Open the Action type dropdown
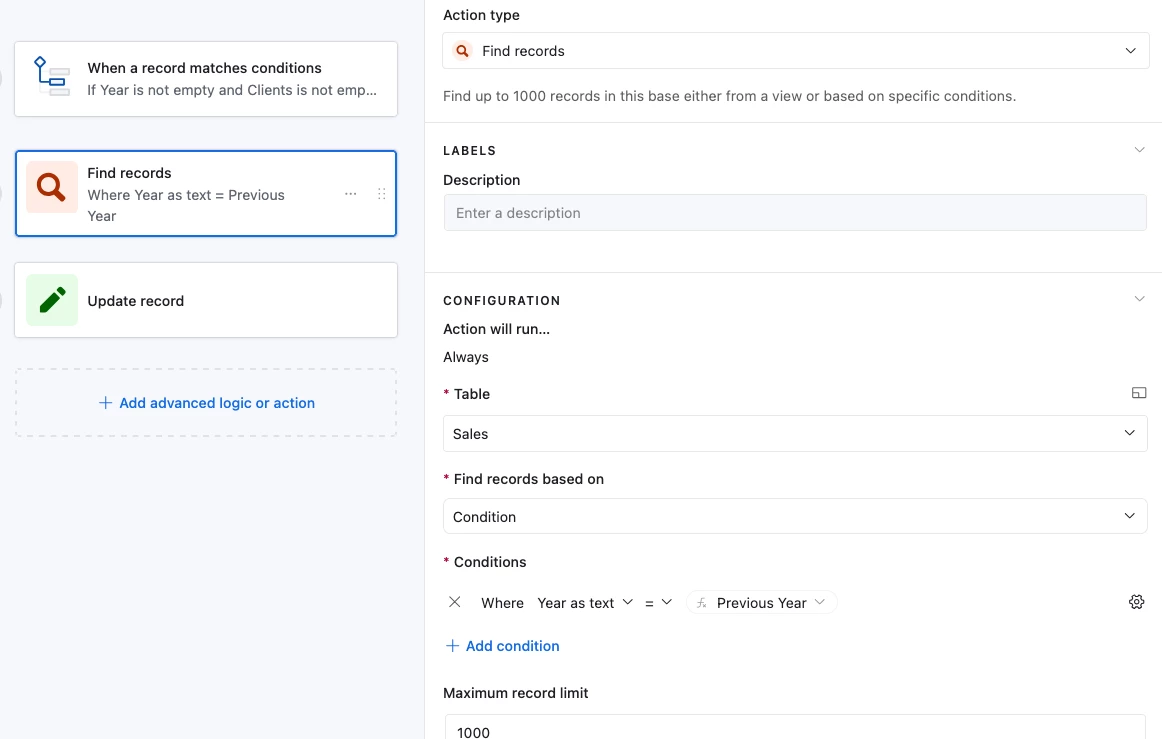Image resolution: width=1162 pixels, height=739 pixels. point(795,51)
